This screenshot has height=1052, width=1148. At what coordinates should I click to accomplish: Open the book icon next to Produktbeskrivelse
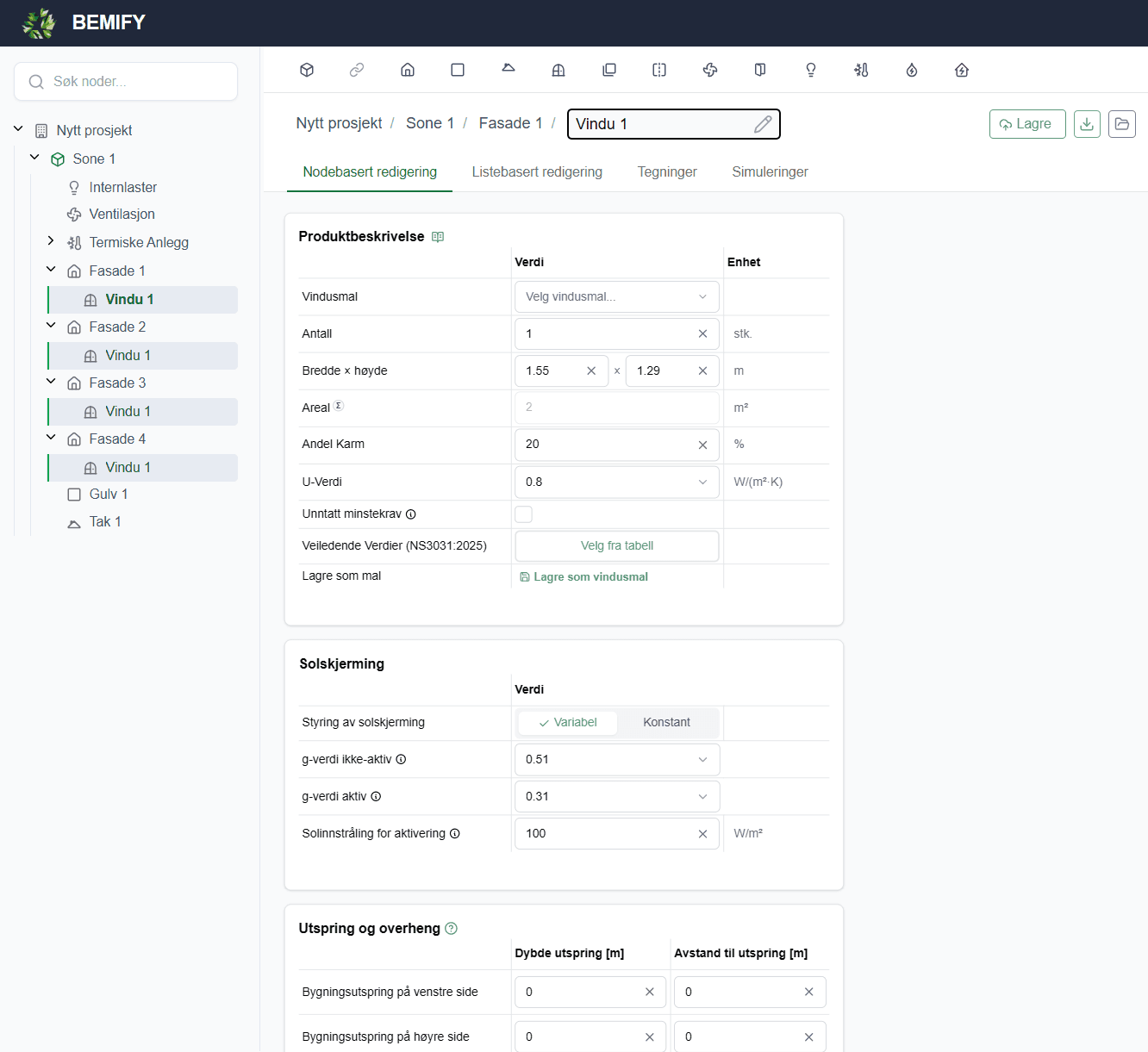click(438, 237)
